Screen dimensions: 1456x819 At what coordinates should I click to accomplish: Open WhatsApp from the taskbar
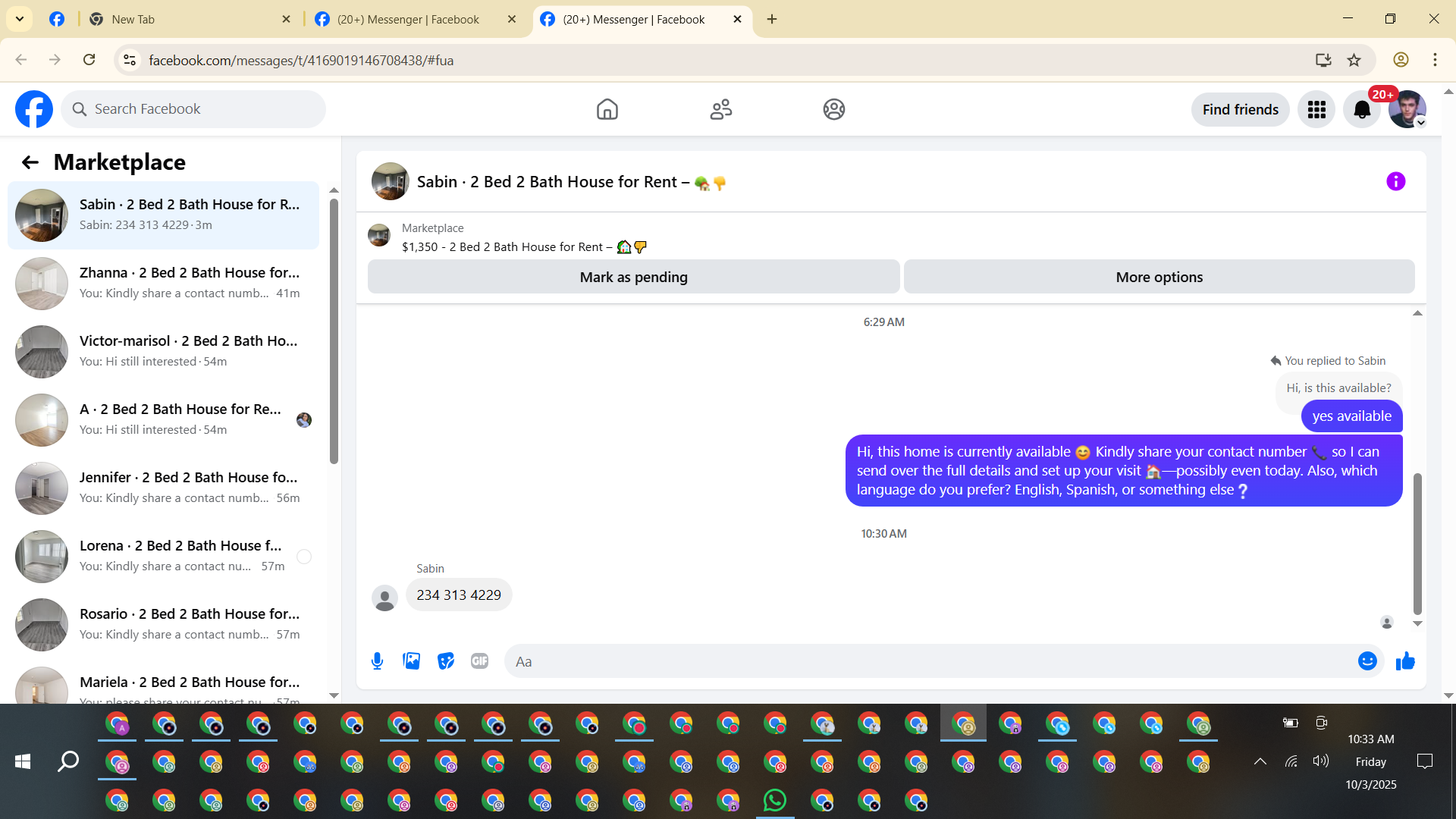point(775,800)
